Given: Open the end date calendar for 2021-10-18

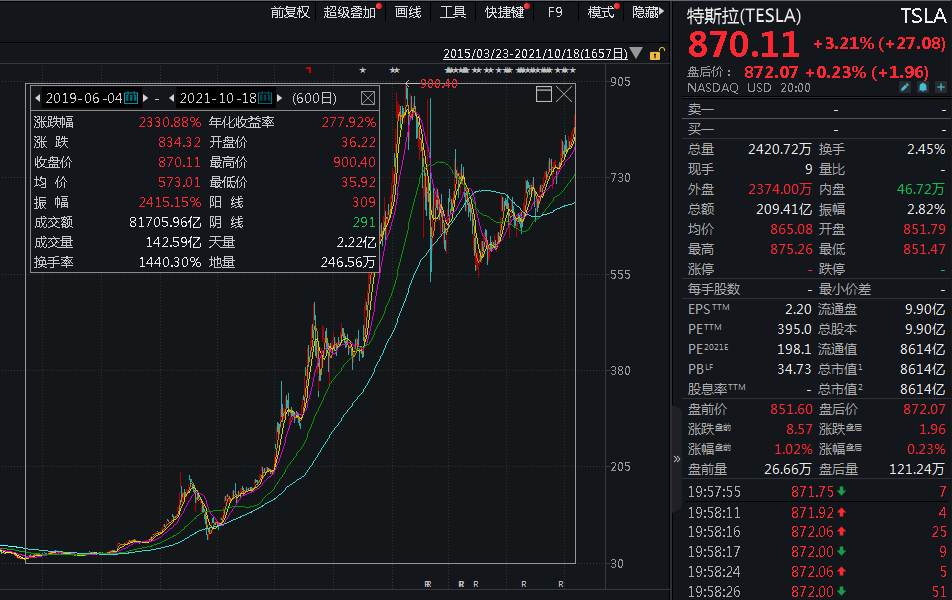Looking at the screenshot, I should click(x=265, y=98).
